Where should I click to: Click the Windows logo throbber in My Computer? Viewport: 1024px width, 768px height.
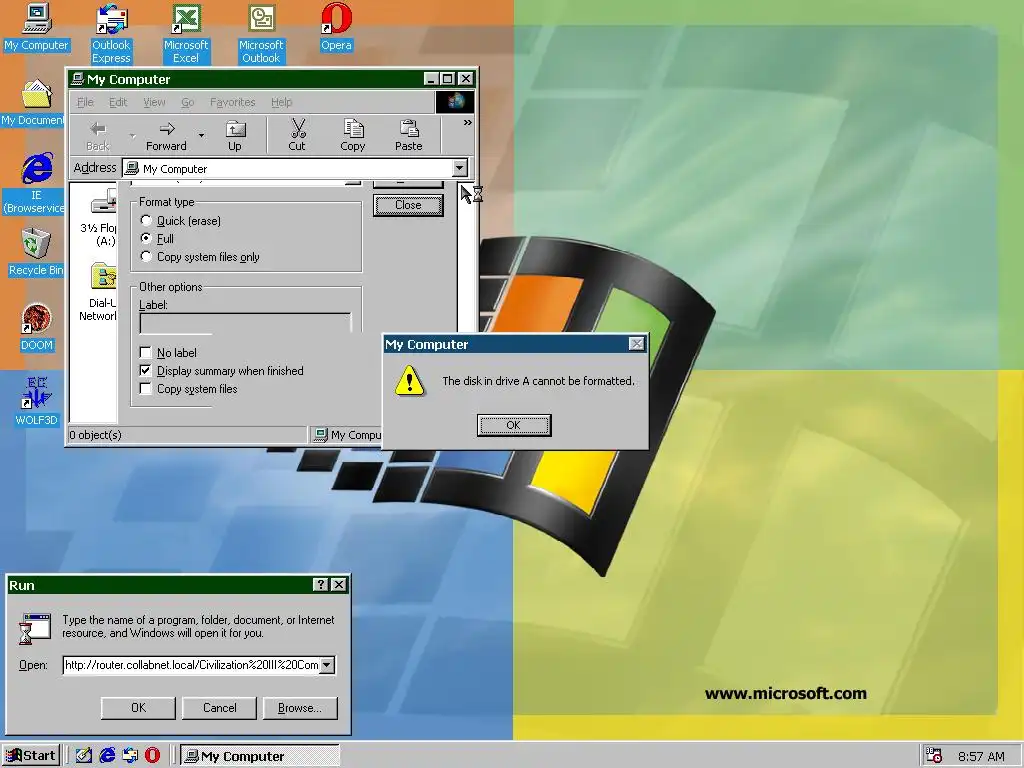[x=455, y=102]
